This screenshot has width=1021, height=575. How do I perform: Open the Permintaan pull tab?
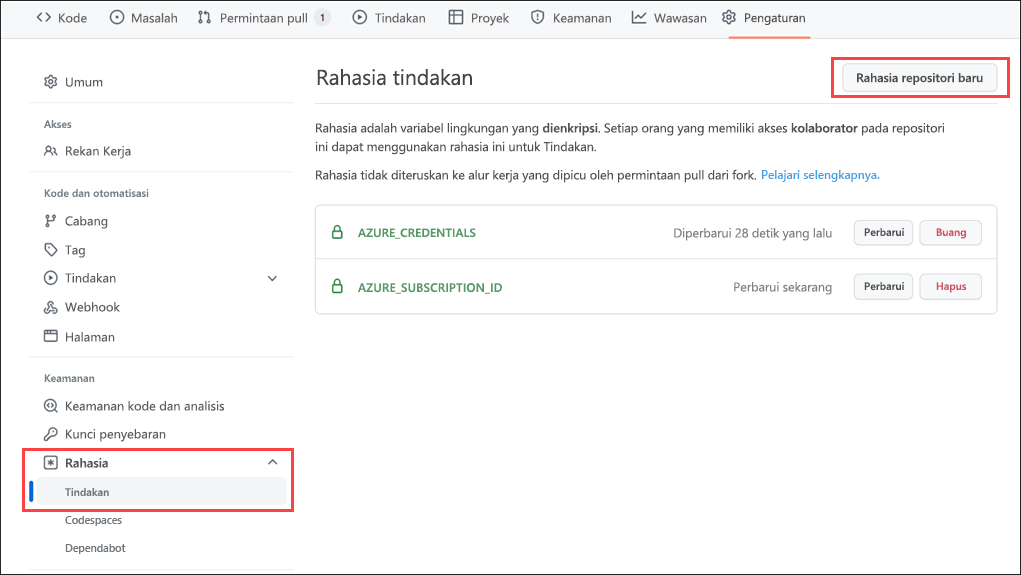pyautogui.click(x=264, y=18)
